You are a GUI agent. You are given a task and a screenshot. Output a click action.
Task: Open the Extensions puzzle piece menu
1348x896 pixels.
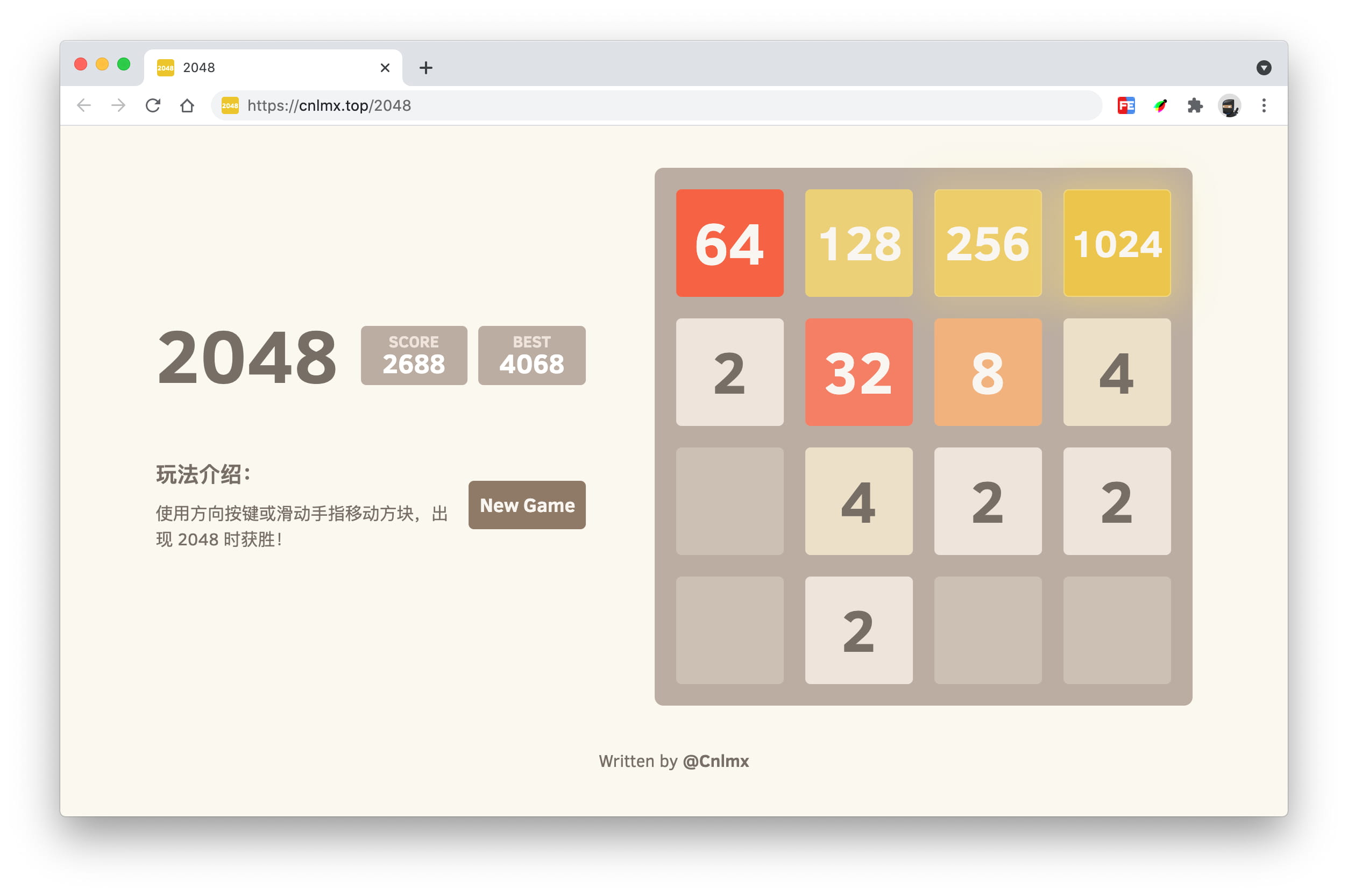coord(1194,105)
